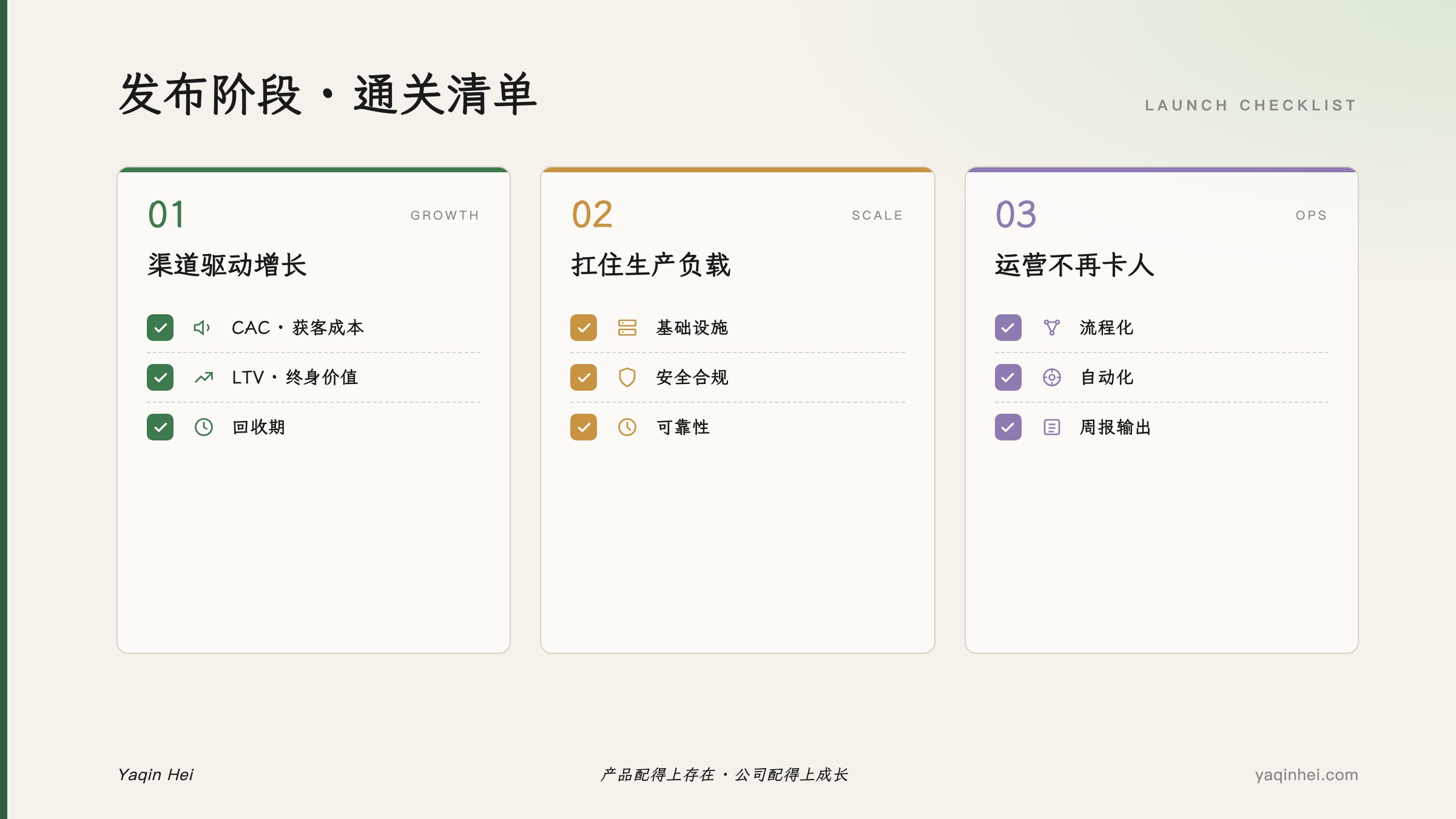Click the text 基础设施
1456x819 pixels.
click(x=692, y=328)
